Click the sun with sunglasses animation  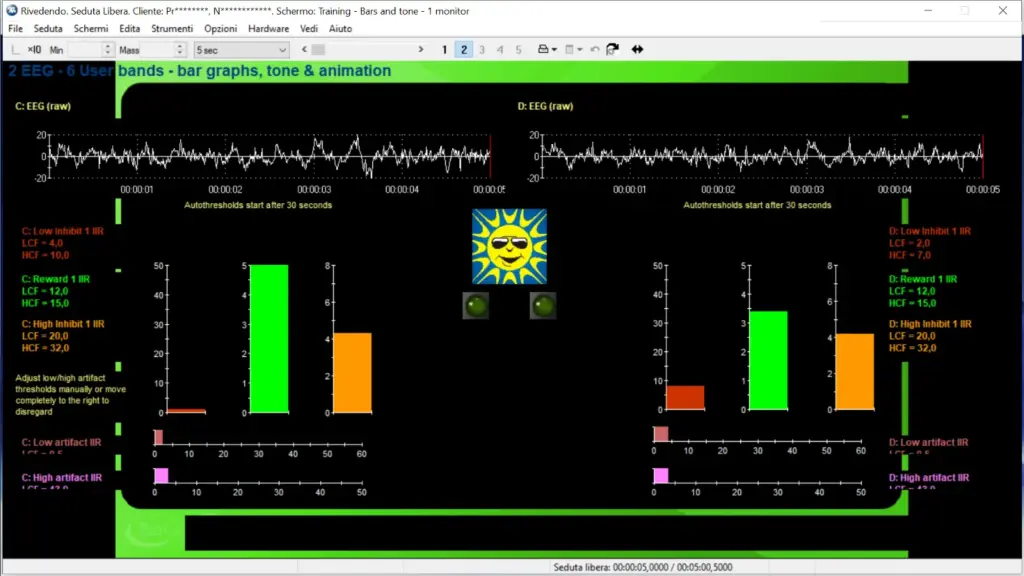pyautogui.click(x=509, y=247)
